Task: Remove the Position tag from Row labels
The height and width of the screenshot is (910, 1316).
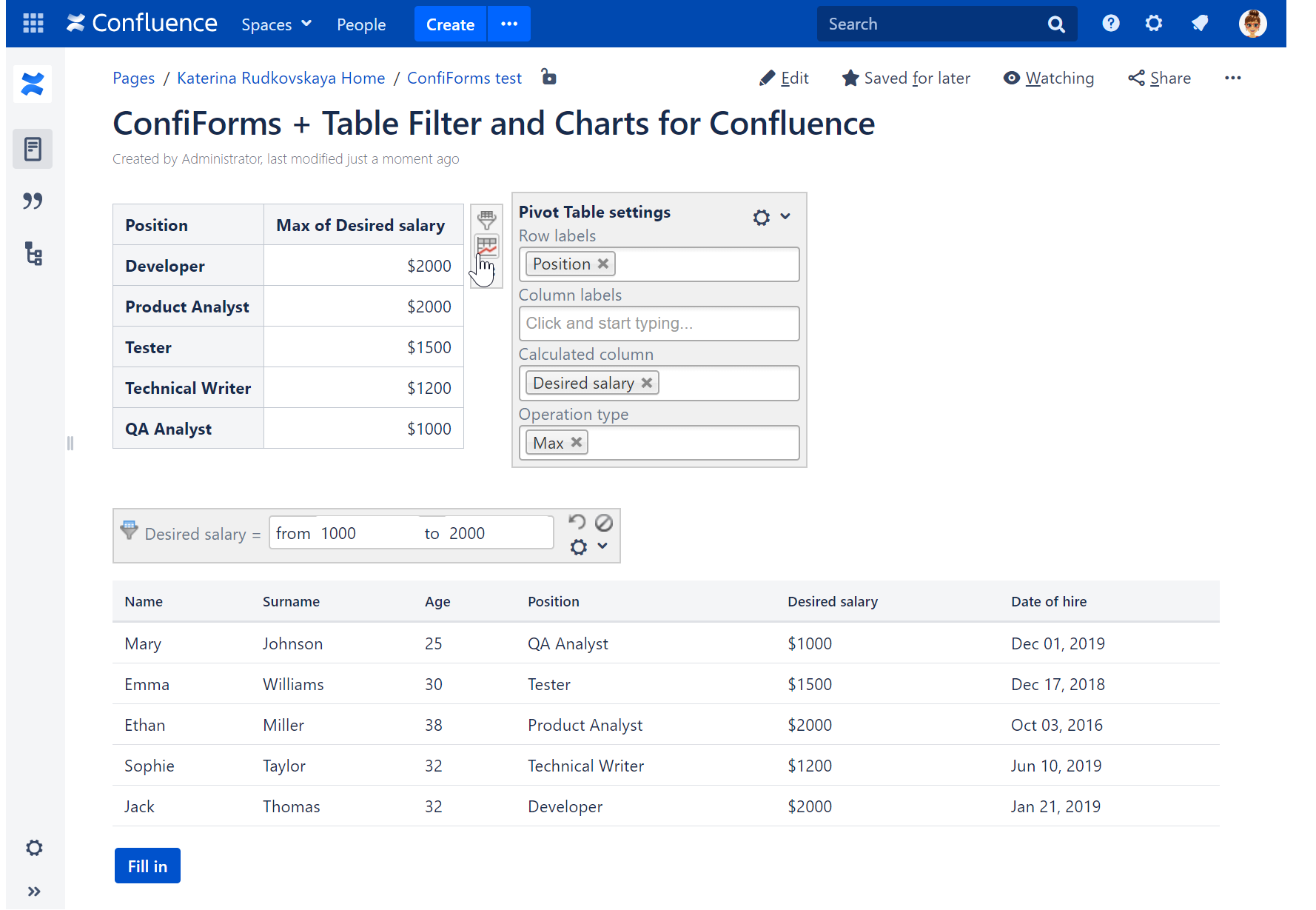Action: click(602, 264)
